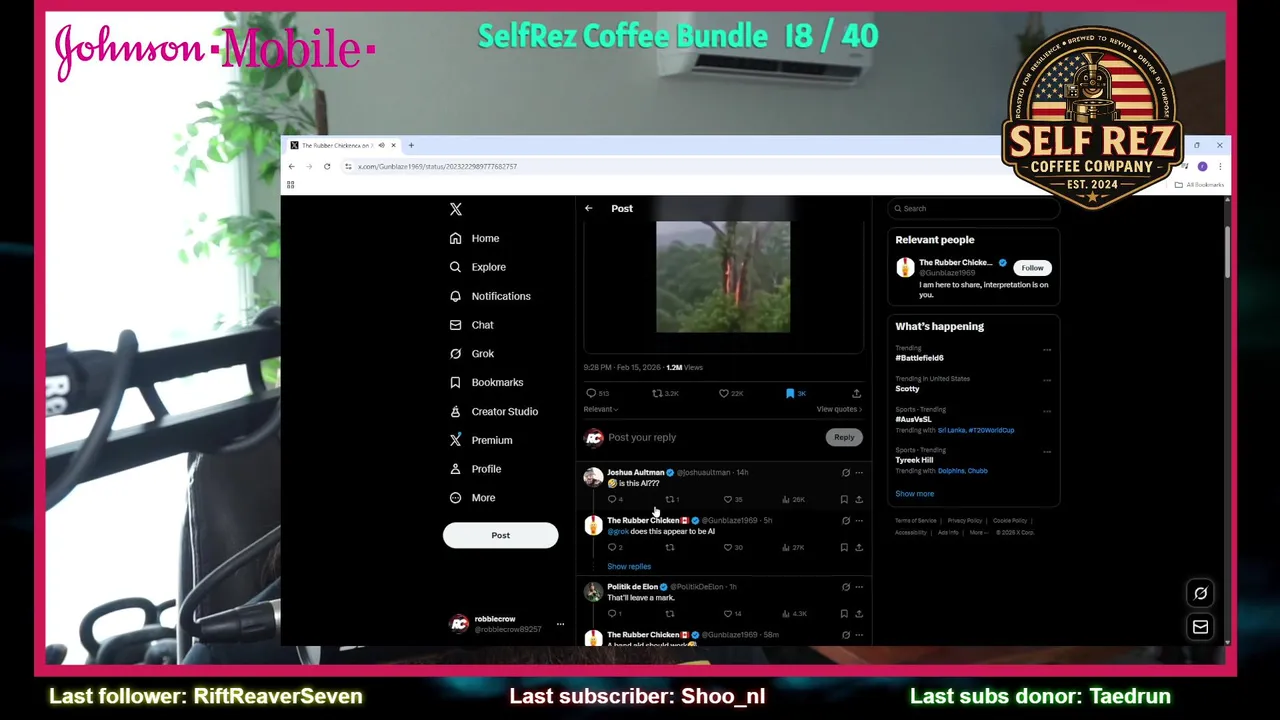This screenshot has height=720, width=1280.
Task: Close The Rubber Chicken browser tab
Action: click(x=393, y=145)
